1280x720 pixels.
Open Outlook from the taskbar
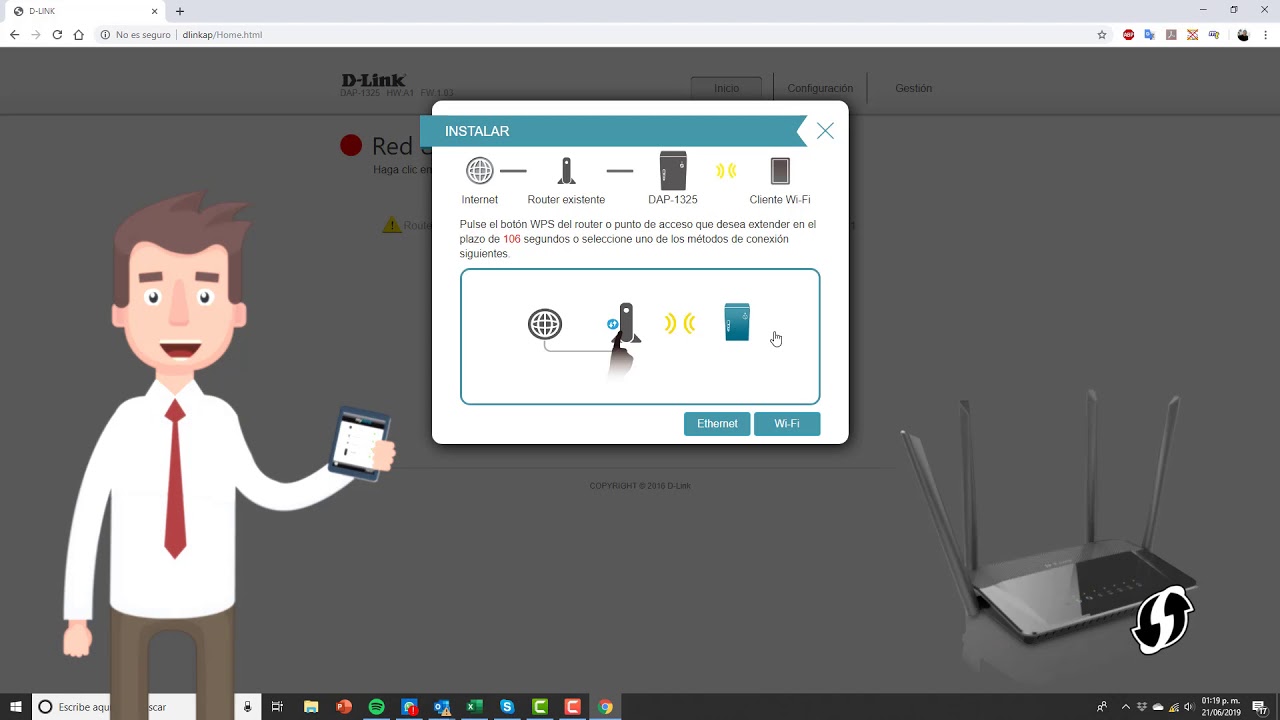tap(442, 707)
